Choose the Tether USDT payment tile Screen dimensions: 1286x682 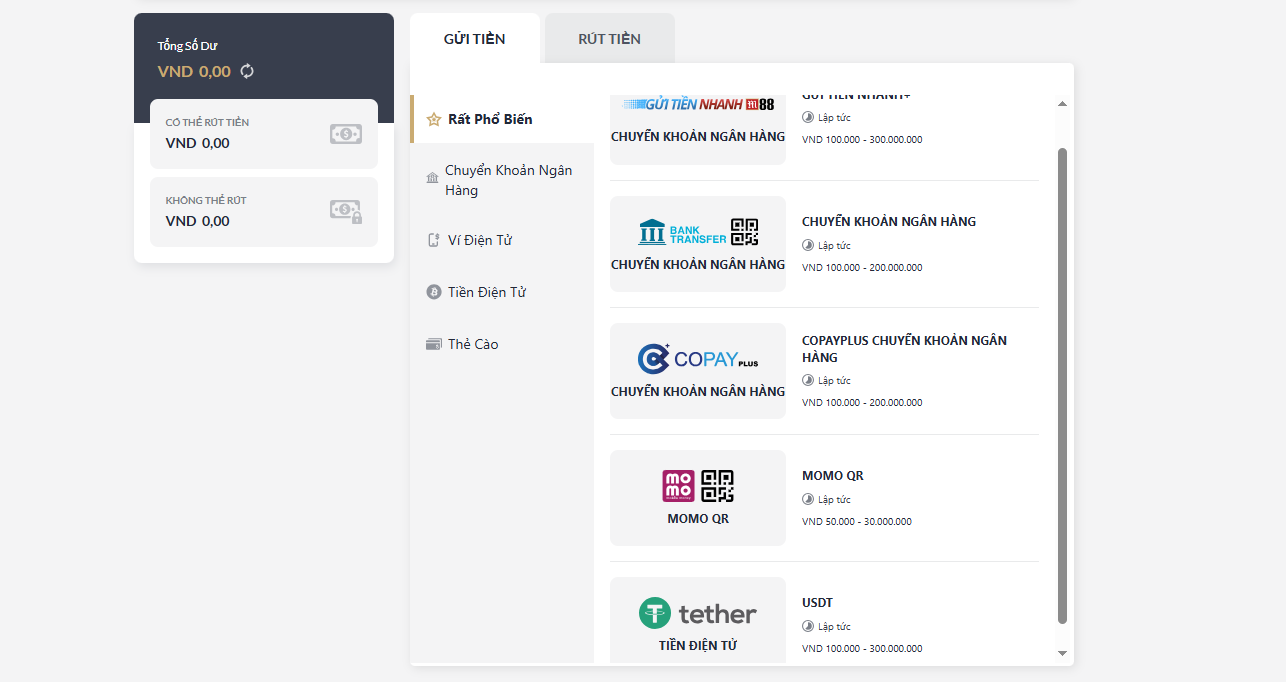[697, 620]
